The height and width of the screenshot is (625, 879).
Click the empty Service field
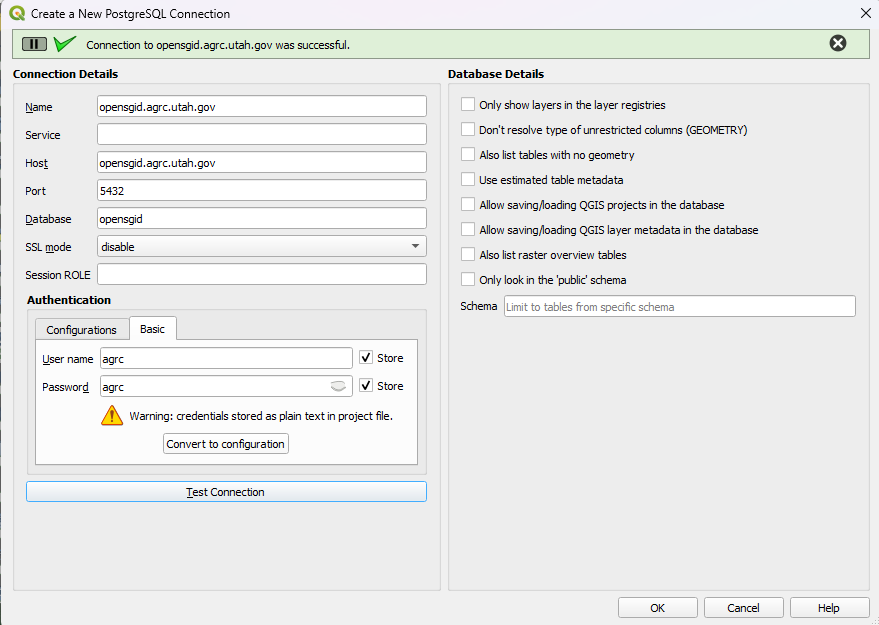point(262,135)
